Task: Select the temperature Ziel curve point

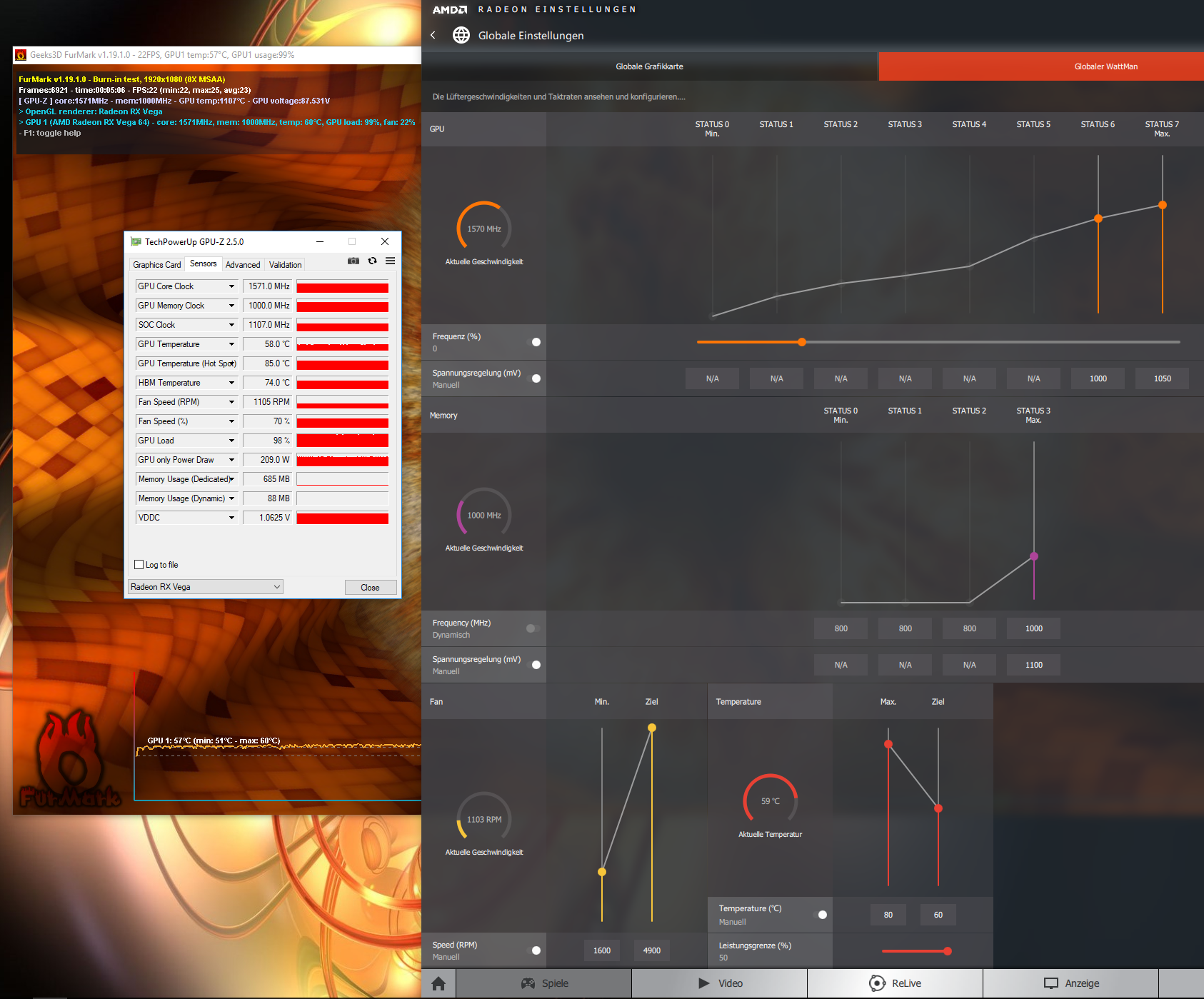Action: [x=938, y=808]
